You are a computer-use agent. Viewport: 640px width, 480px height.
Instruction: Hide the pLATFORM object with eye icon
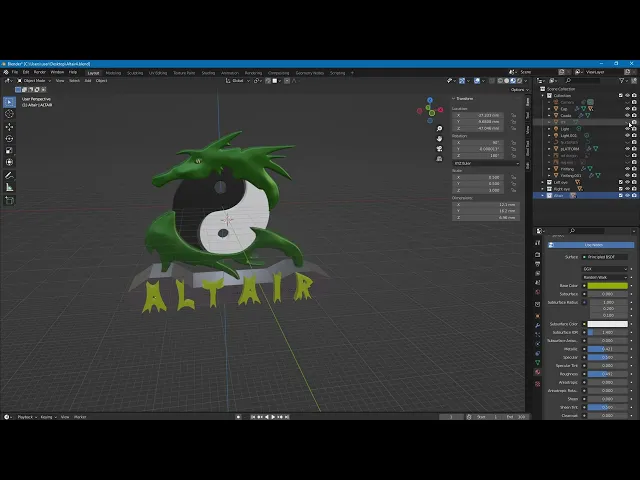627,149
